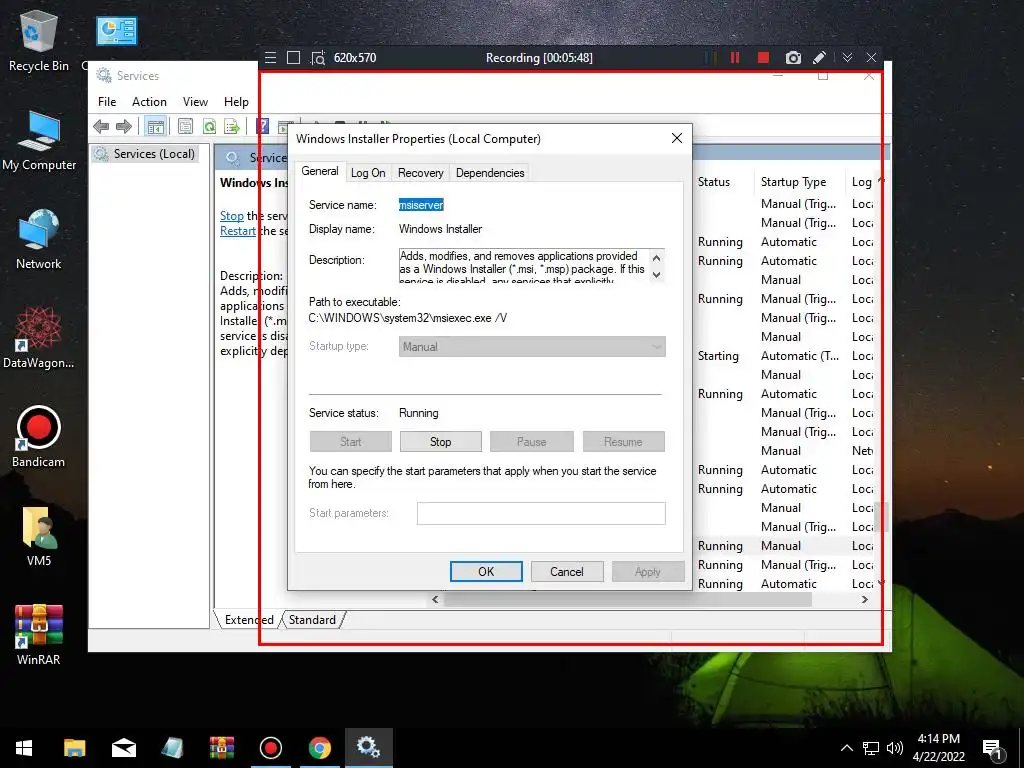Open the taskbar clock and date
This screenshot has height=768, width=1024.
(938, 748)
